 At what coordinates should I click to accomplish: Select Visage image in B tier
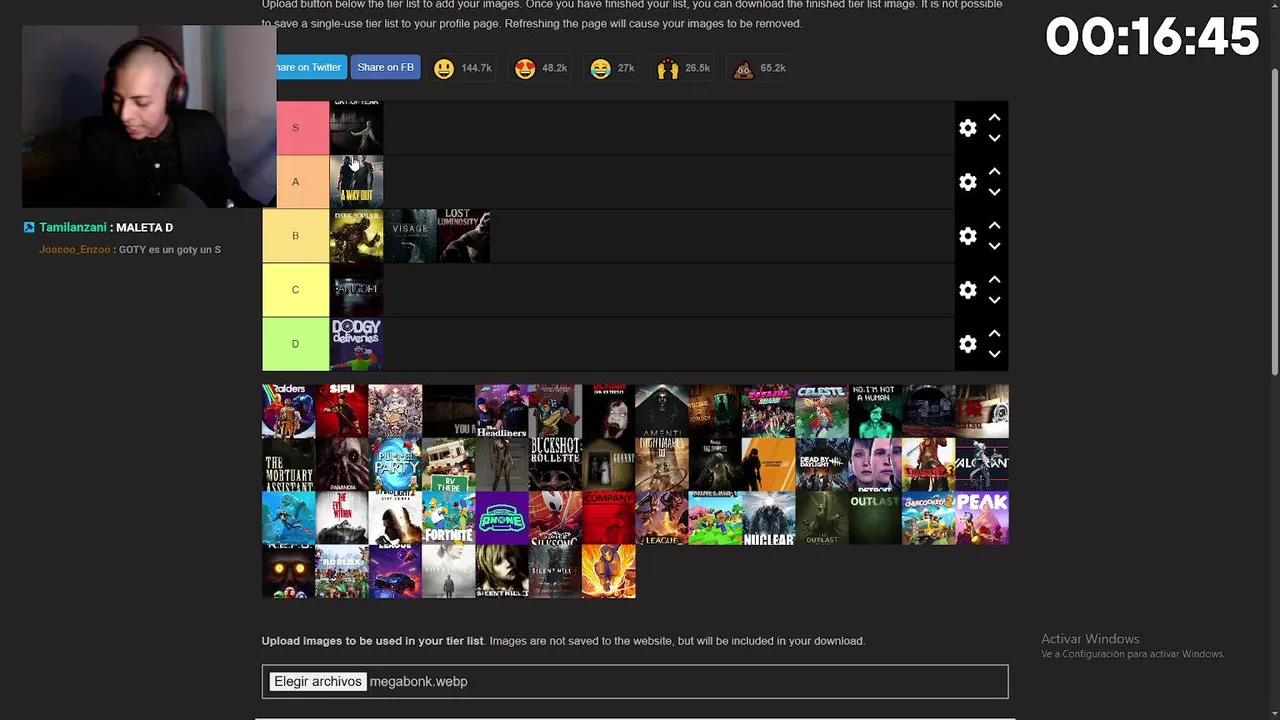410,236
